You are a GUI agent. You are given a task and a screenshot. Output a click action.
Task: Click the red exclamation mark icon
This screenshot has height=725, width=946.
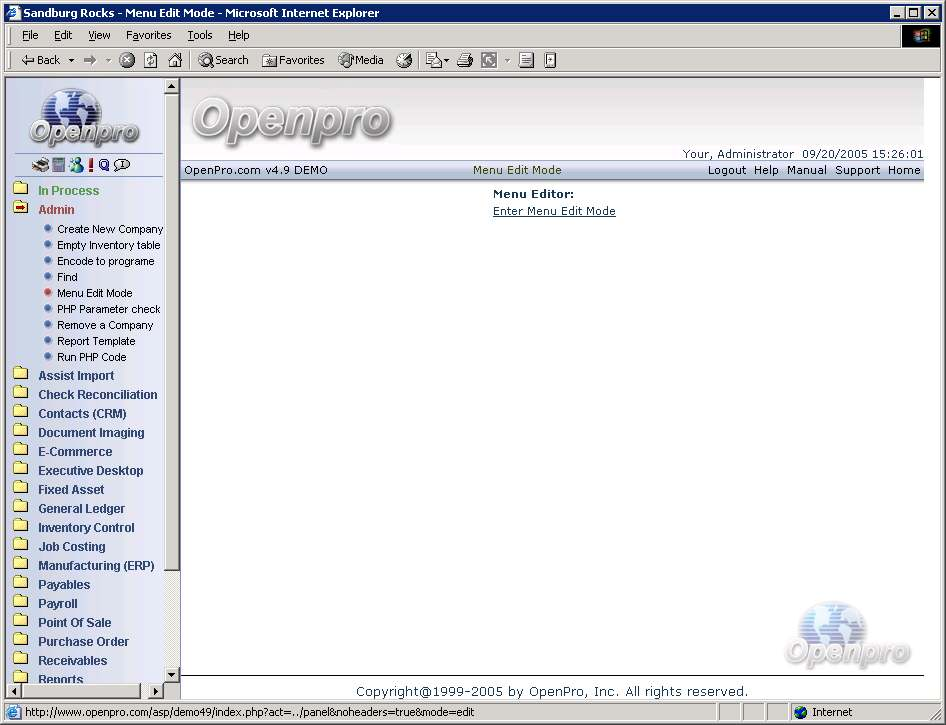(x=90, y=165)
